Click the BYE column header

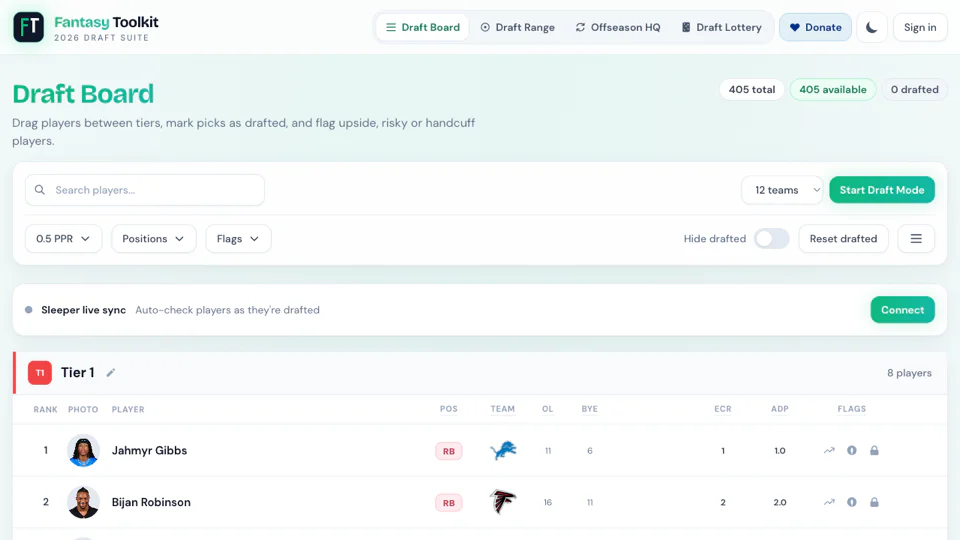pyautogui.click(x=590, y=409)
